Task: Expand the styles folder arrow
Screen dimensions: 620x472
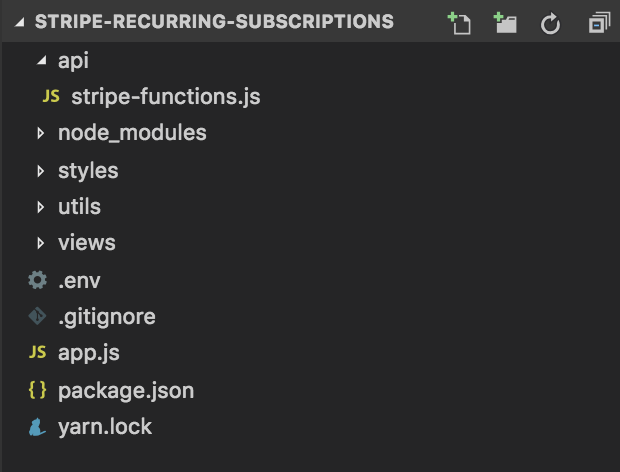Action: pyautogui.click(x=40, y=171)
